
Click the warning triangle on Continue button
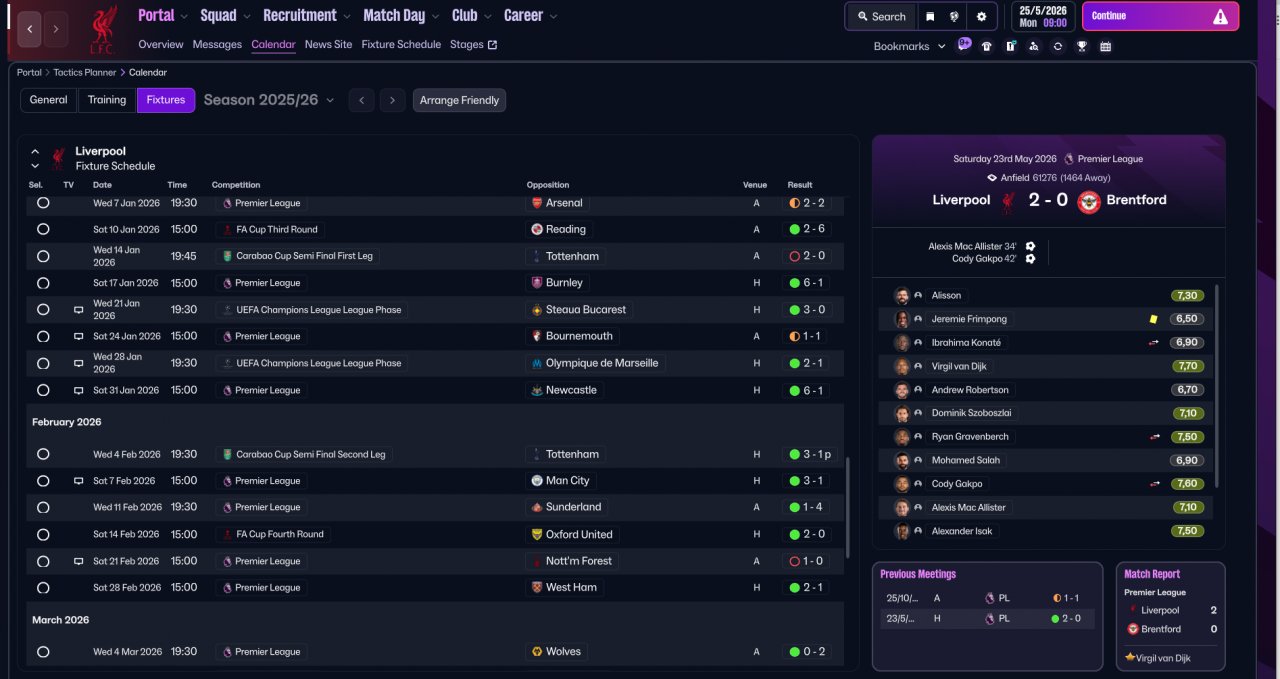pos(1220,16)
